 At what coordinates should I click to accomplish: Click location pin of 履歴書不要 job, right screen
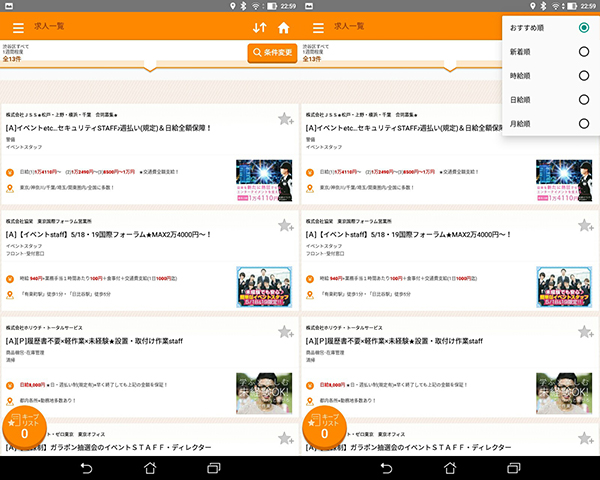[310, 401]
